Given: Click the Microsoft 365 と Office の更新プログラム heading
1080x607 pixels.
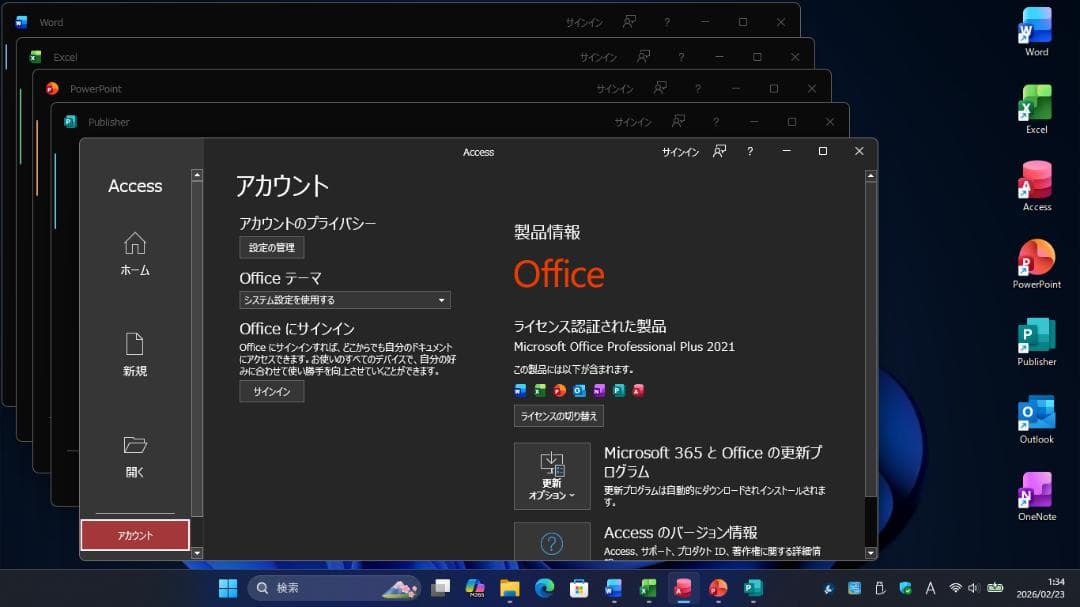Looking at the screenshot, I should [x=713, y=462].
